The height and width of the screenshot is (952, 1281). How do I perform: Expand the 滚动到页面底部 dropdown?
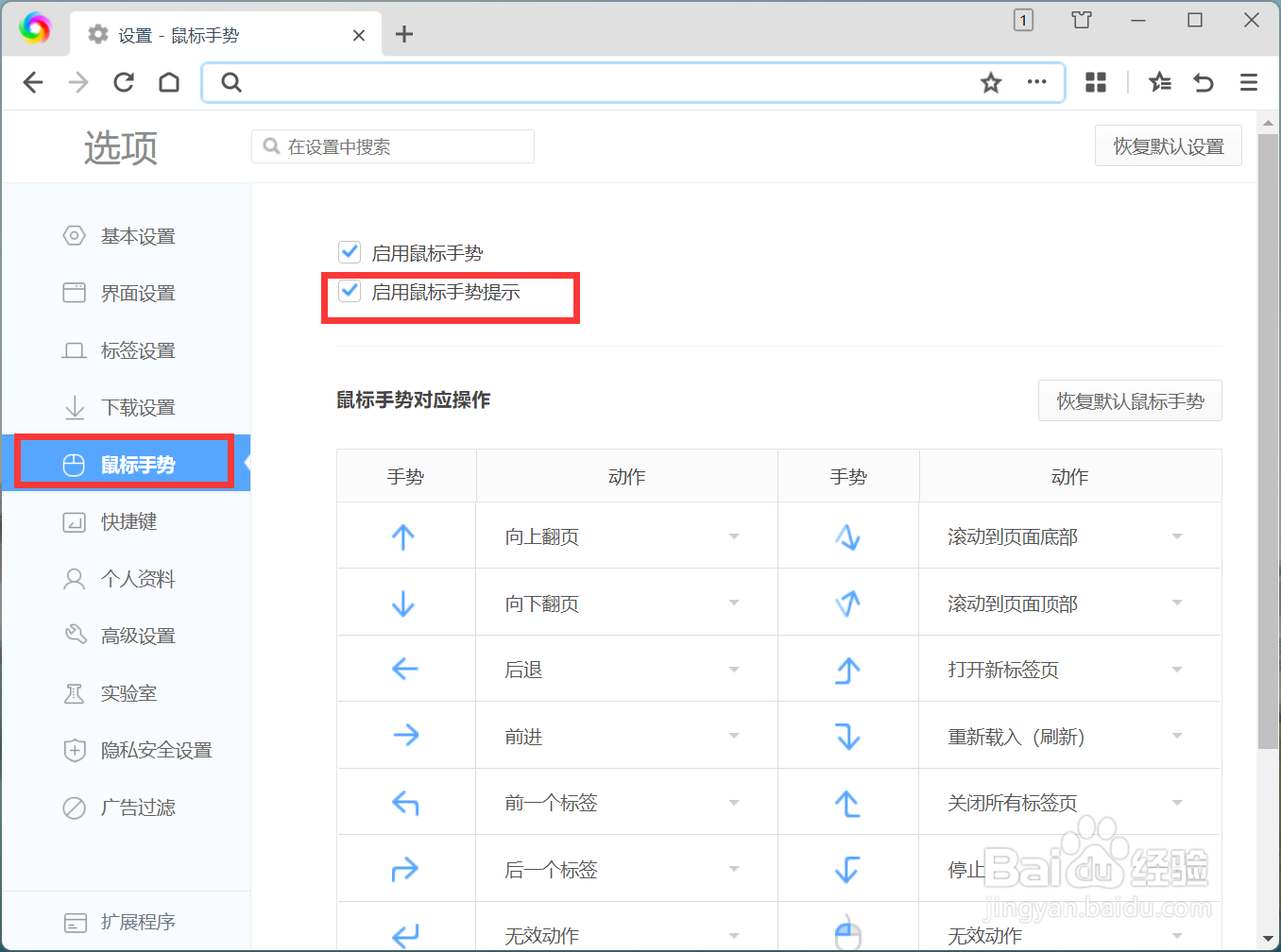pos(1177,535)
